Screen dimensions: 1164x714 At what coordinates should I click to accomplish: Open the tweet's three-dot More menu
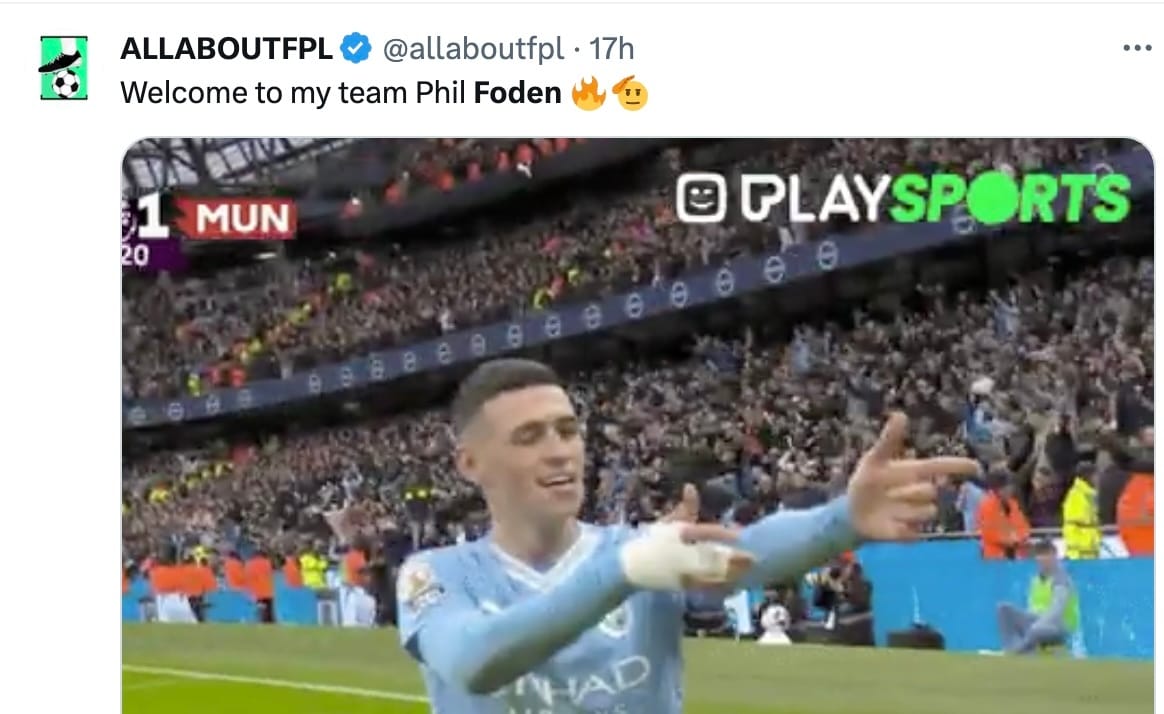1137,48
